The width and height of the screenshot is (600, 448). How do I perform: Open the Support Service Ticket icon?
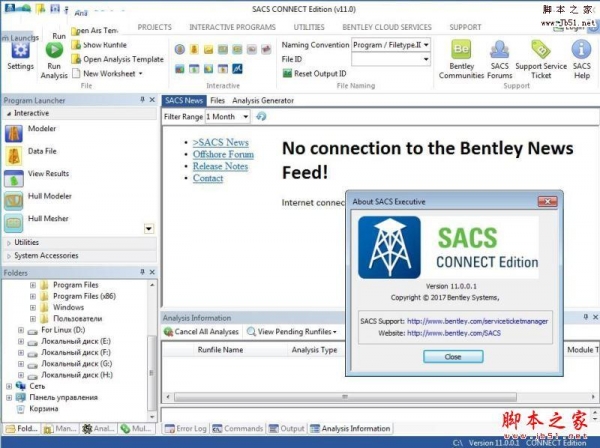point(541,49)
